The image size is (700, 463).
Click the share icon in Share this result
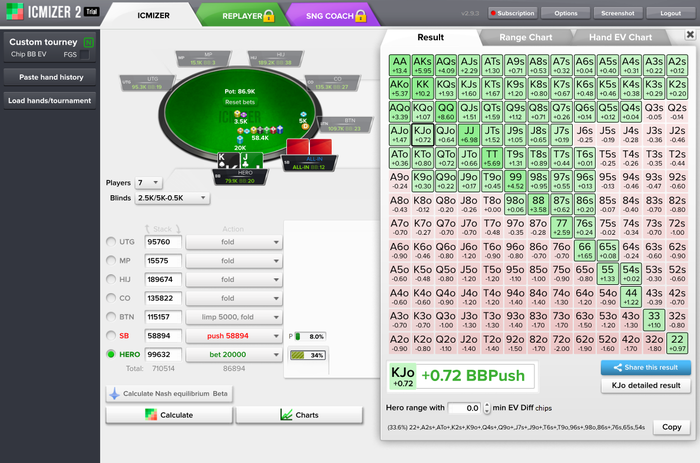point(618,367)
